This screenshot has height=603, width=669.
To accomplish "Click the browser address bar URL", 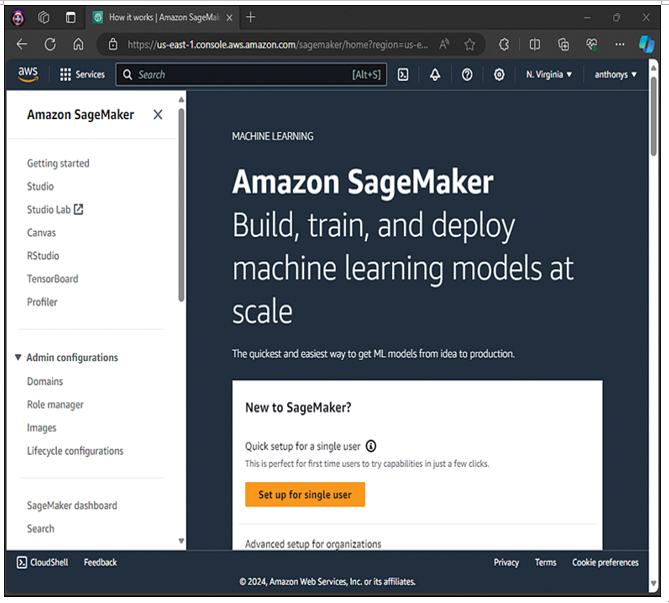I will (277, 44).
